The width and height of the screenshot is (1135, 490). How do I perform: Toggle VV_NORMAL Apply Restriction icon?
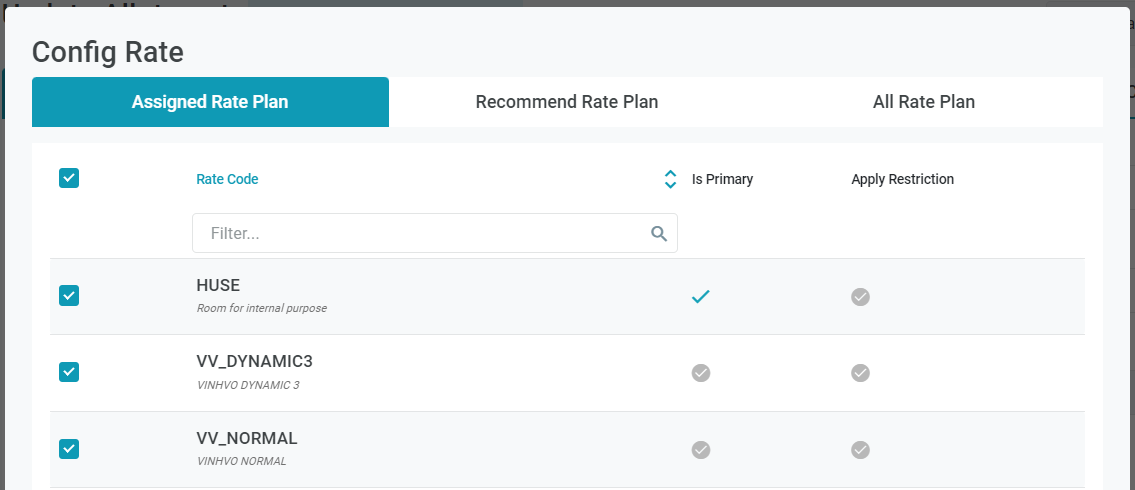860,450
